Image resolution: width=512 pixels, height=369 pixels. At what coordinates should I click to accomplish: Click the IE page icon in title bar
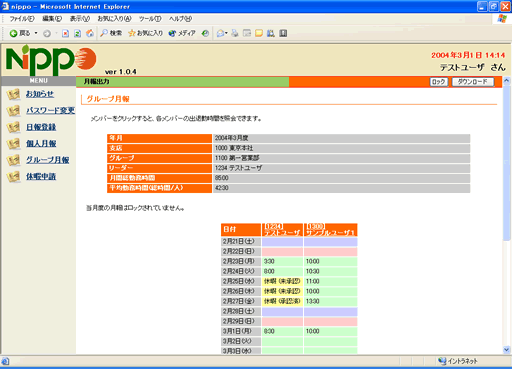(5, 6)
